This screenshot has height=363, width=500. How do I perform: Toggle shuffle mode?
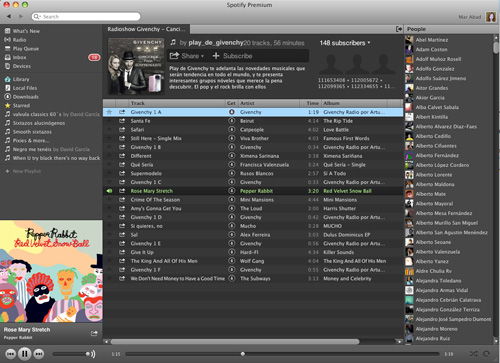point(474,354)
